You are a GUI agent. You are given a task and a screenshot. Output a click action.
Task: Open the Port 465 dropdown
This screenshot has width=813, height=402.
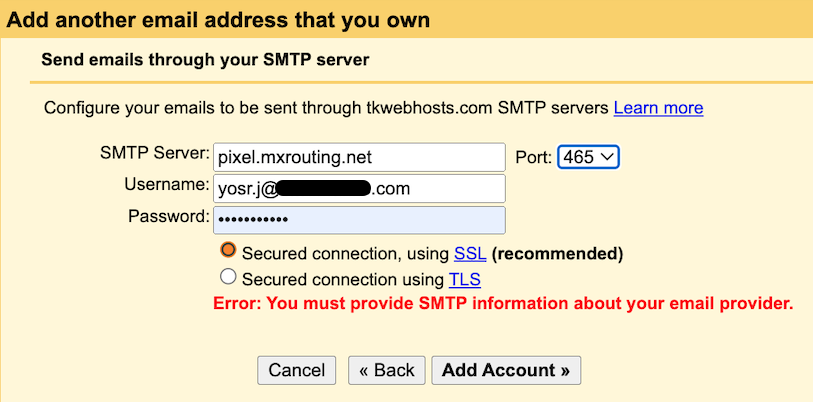coord(589,157)
